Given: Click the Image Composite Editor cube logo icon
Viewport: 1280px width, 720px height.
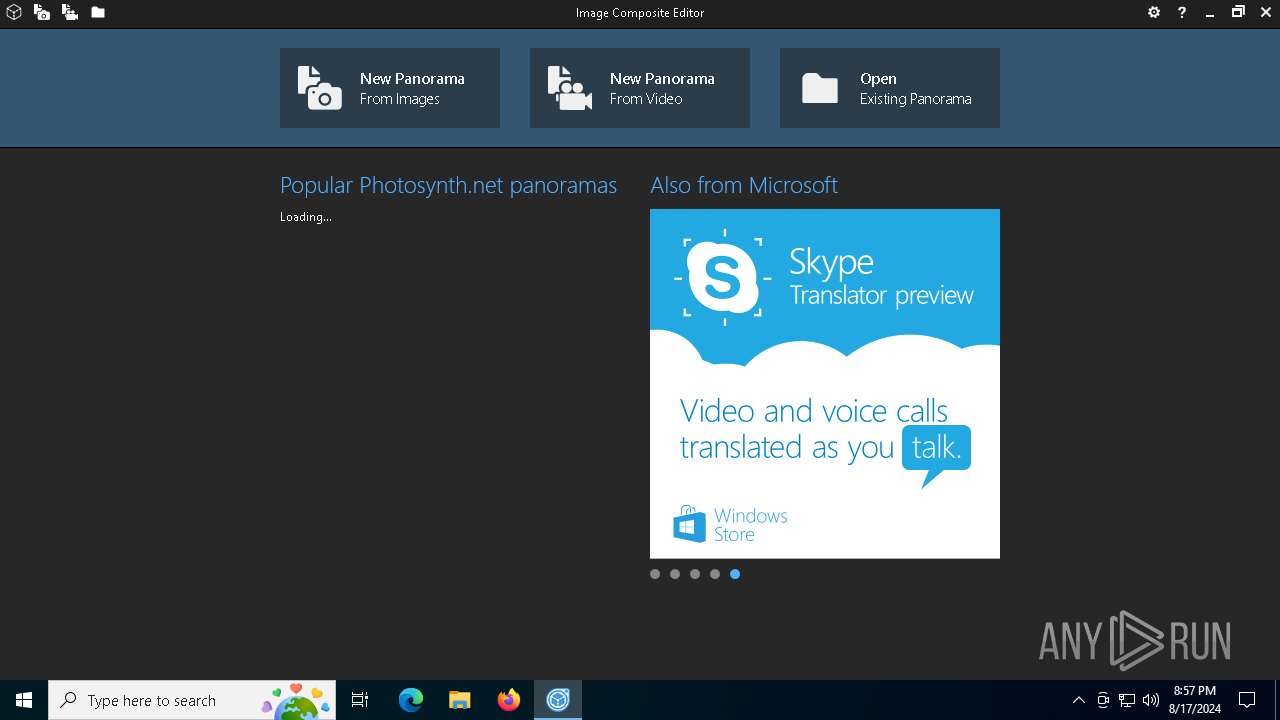Looking at the screenshot, I should click(x=14, y=13).
